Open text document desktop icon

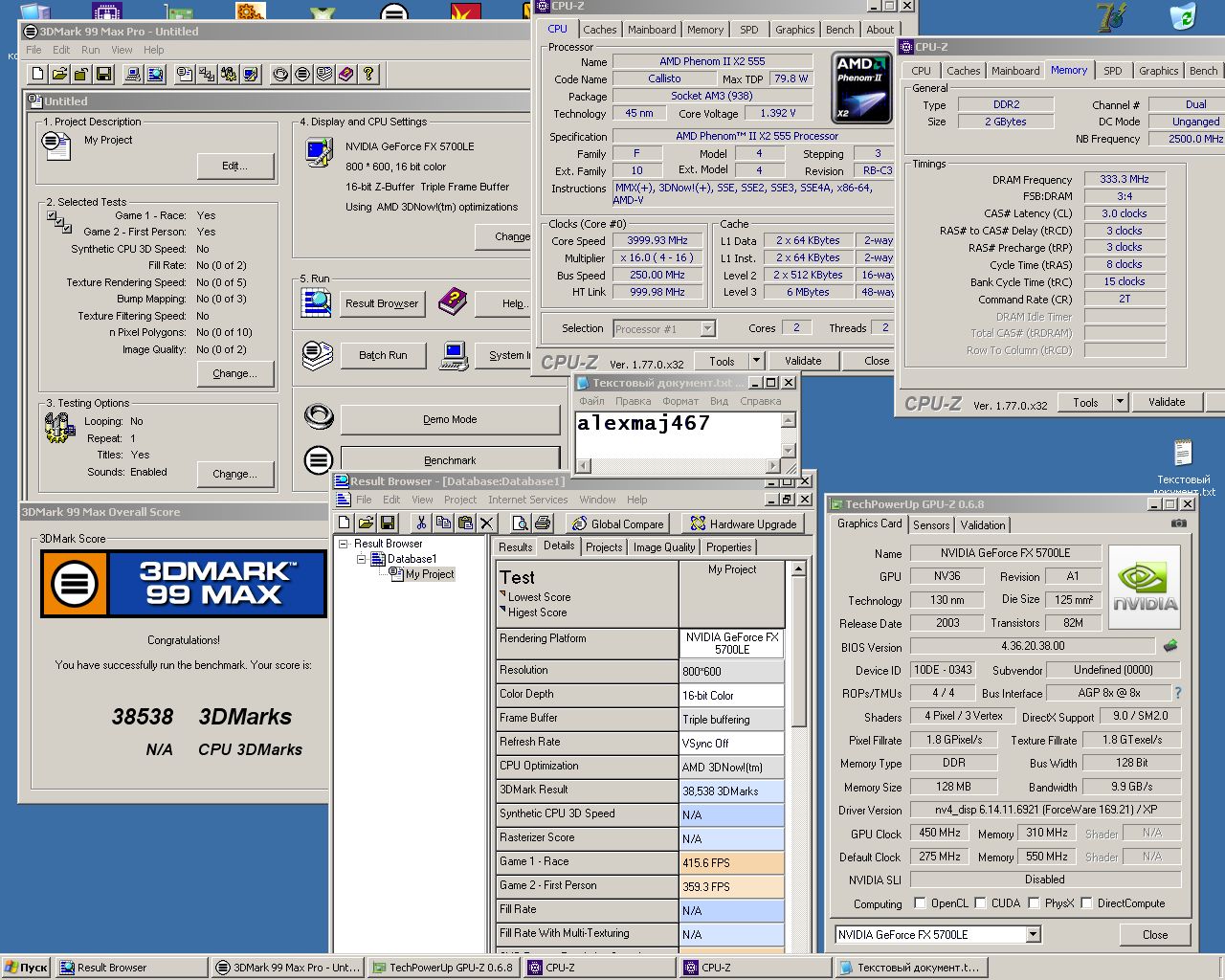[x=1183, y=467]
